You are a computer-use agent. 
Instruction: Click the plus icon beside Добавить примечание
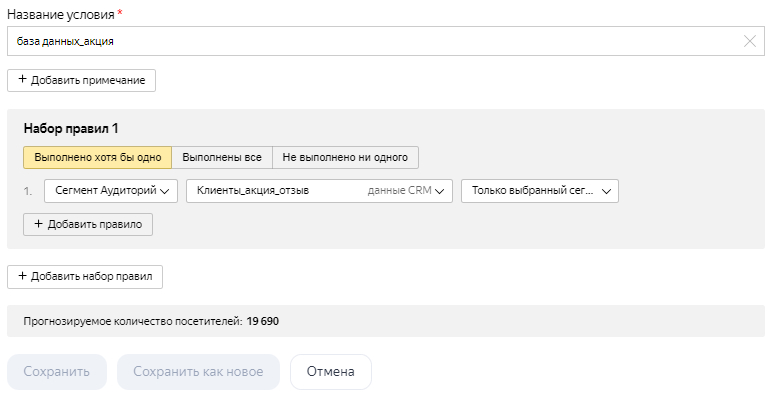(22, 79)
